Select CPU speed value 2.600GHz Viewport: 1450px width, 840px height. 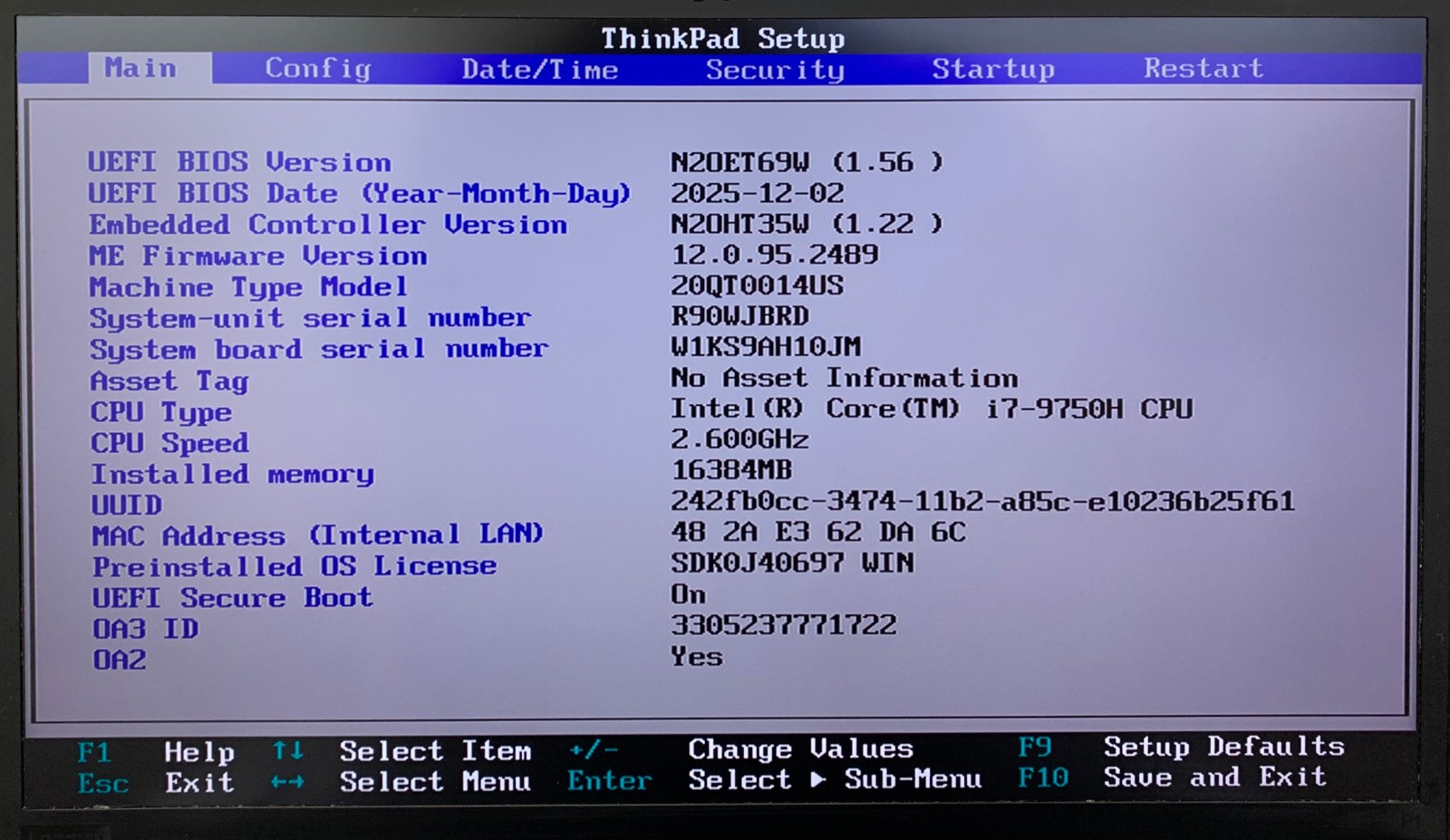point(739,439)
